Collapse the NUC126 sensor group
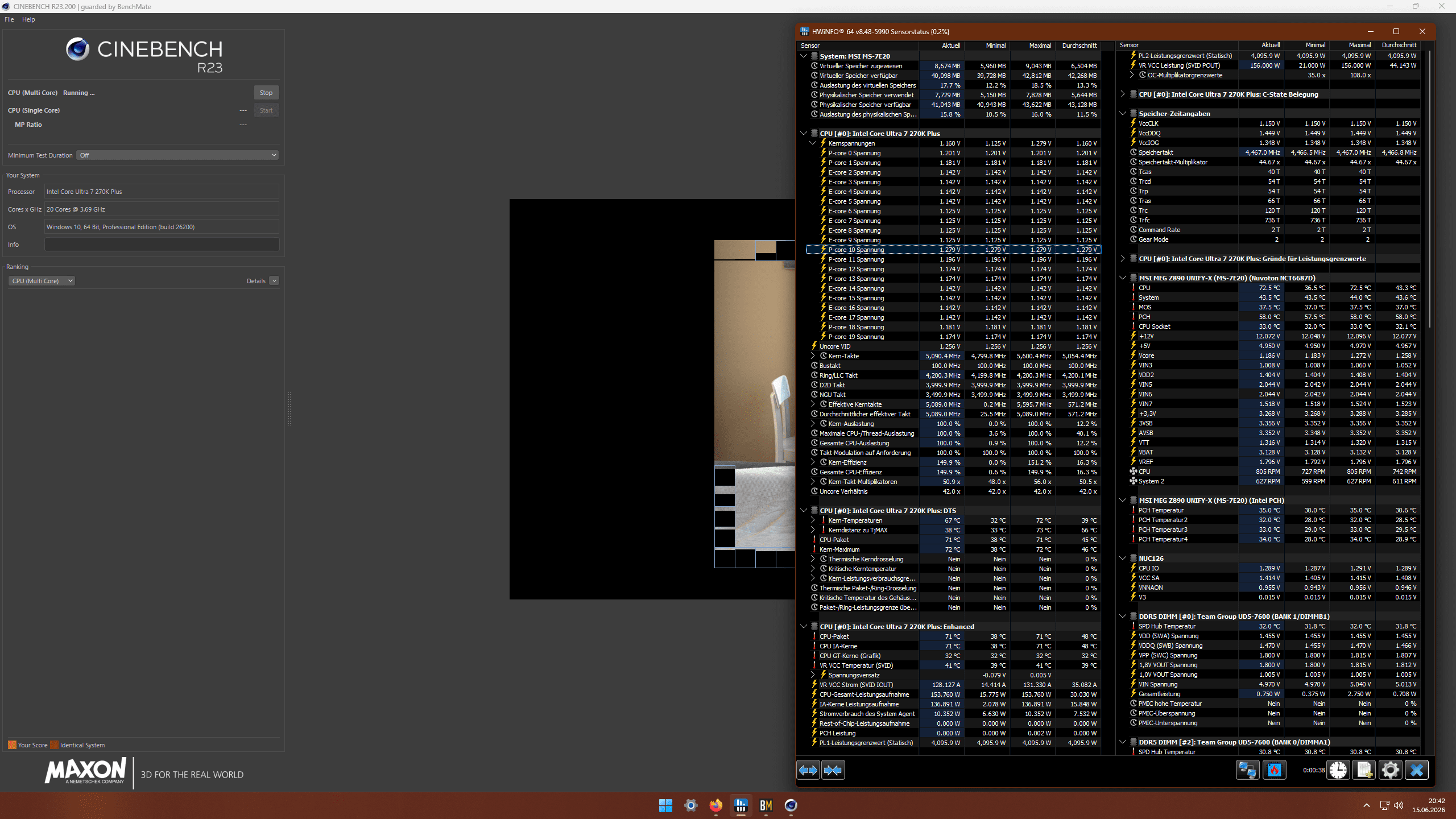 [1123, 559]
